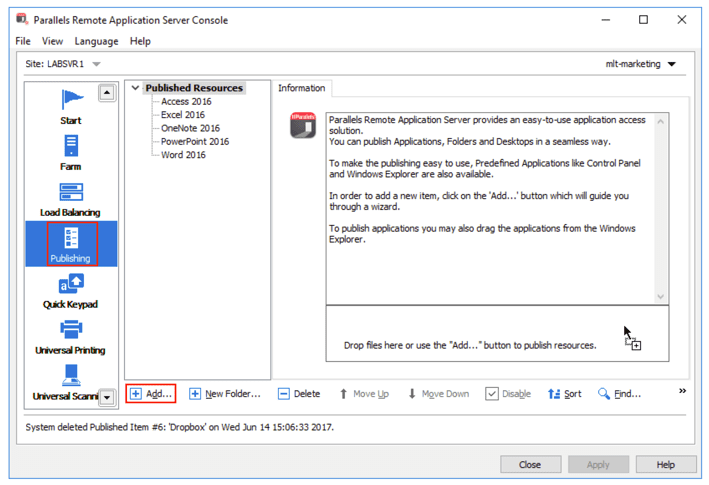Click the Close button

tap(530, 464)
